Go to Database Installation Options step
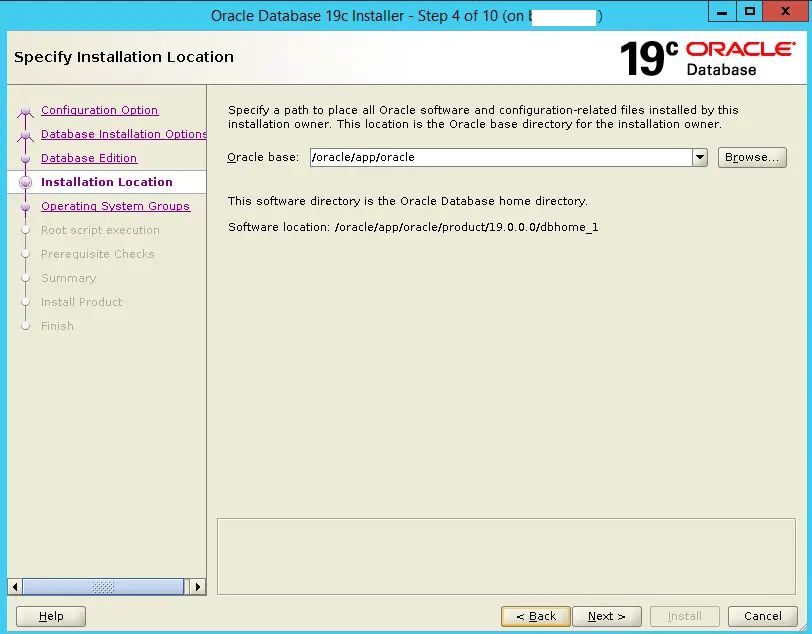Screen dimensions: 812x634 [x=124, y=134]
